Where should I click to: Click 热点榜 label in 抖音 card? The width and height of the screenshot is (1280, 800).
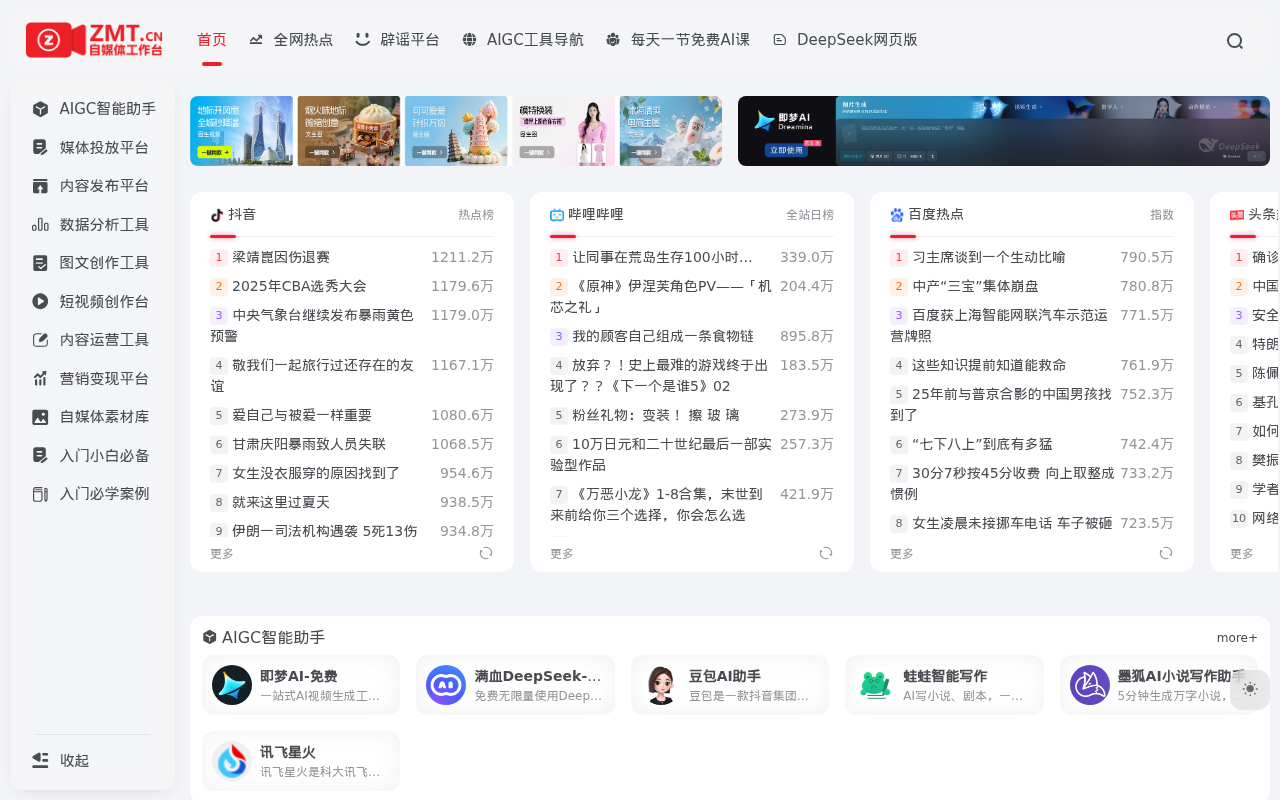pyautogui.click(x=476, y=215)
